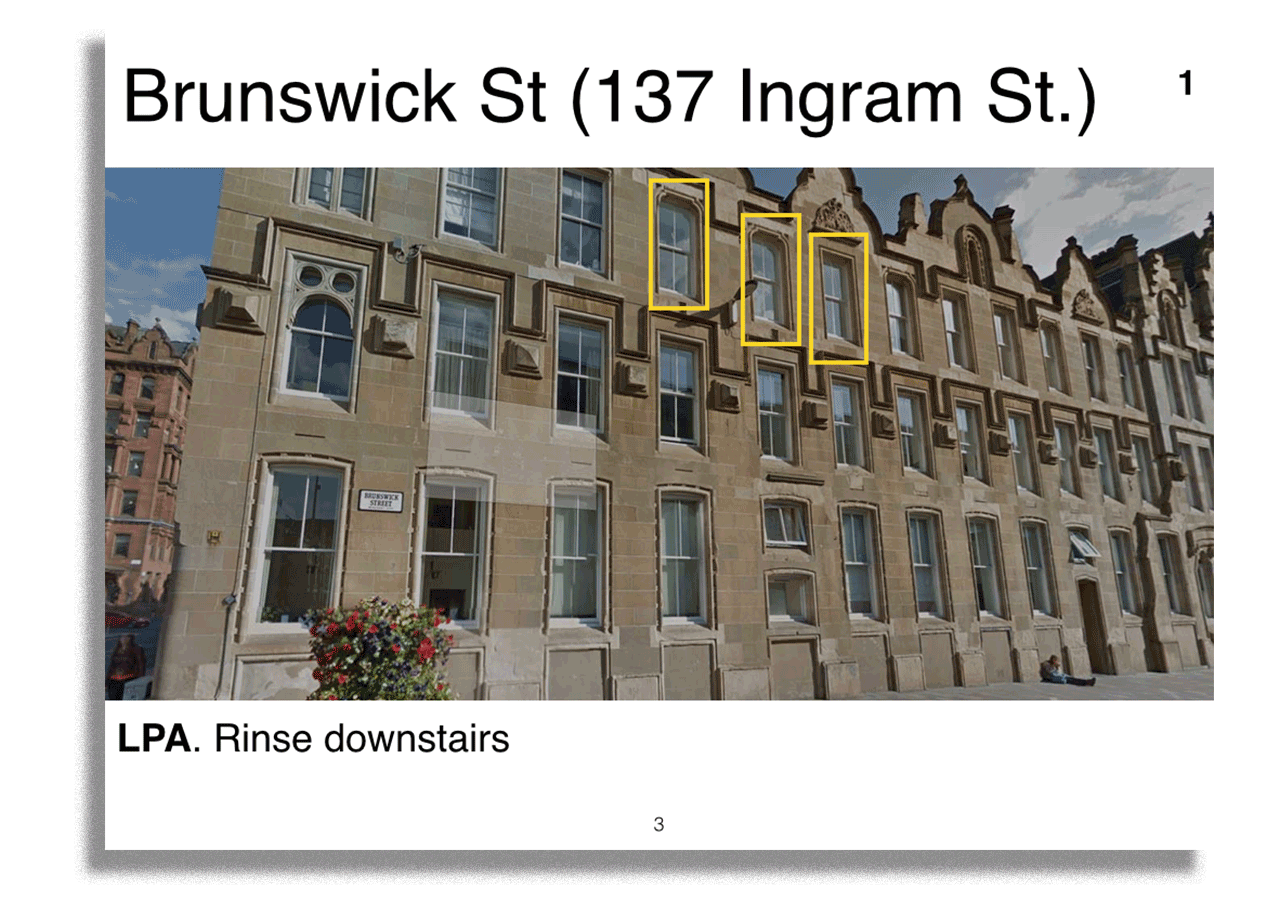Viewport: 1276px width, 907px height.
Task: Click the open awning window on ground floor
Action: (1084, 546)
